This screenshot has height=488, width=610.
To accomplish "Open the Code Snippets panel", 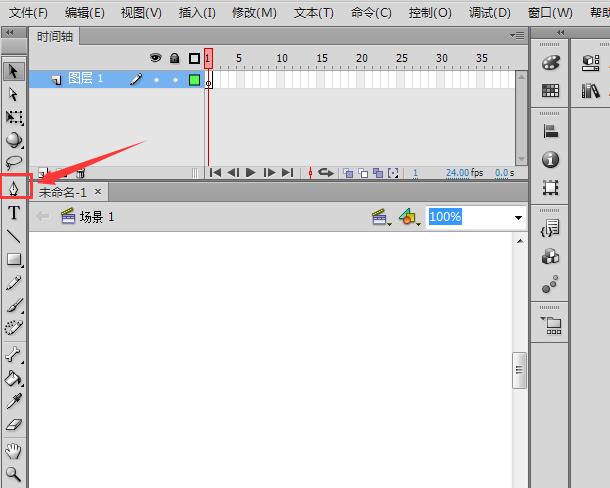I will tap(550, 228).
